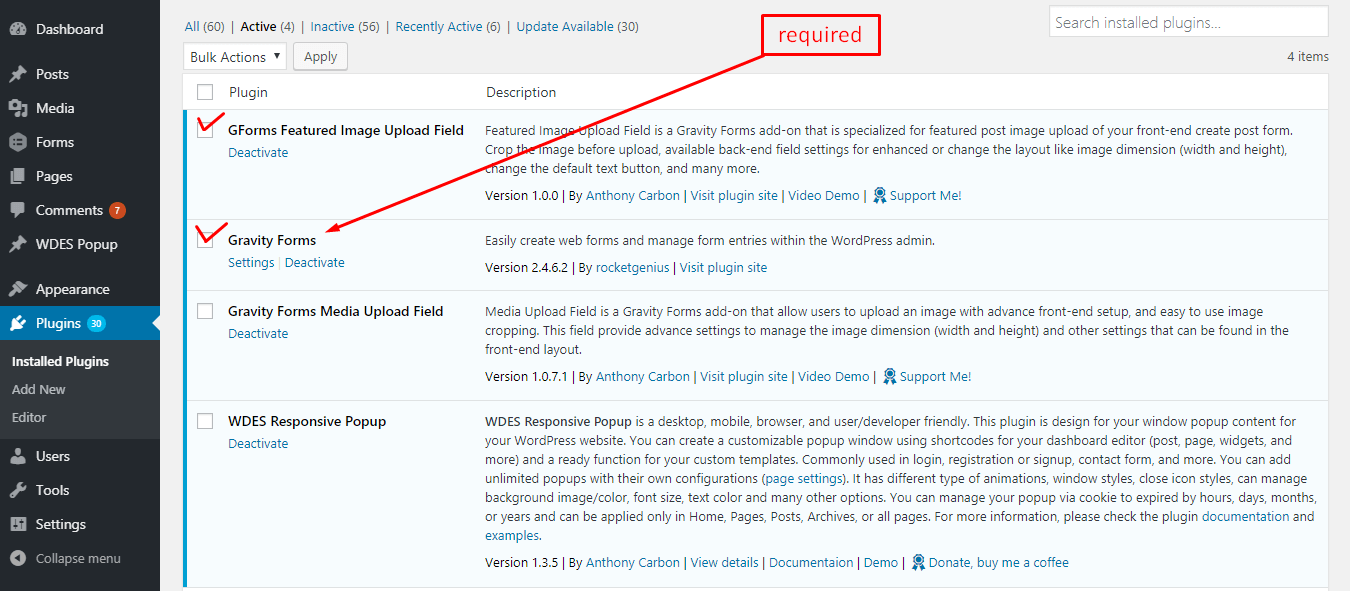Deactivate Gravity Forms Media Upload Field

tap(258, 334)
